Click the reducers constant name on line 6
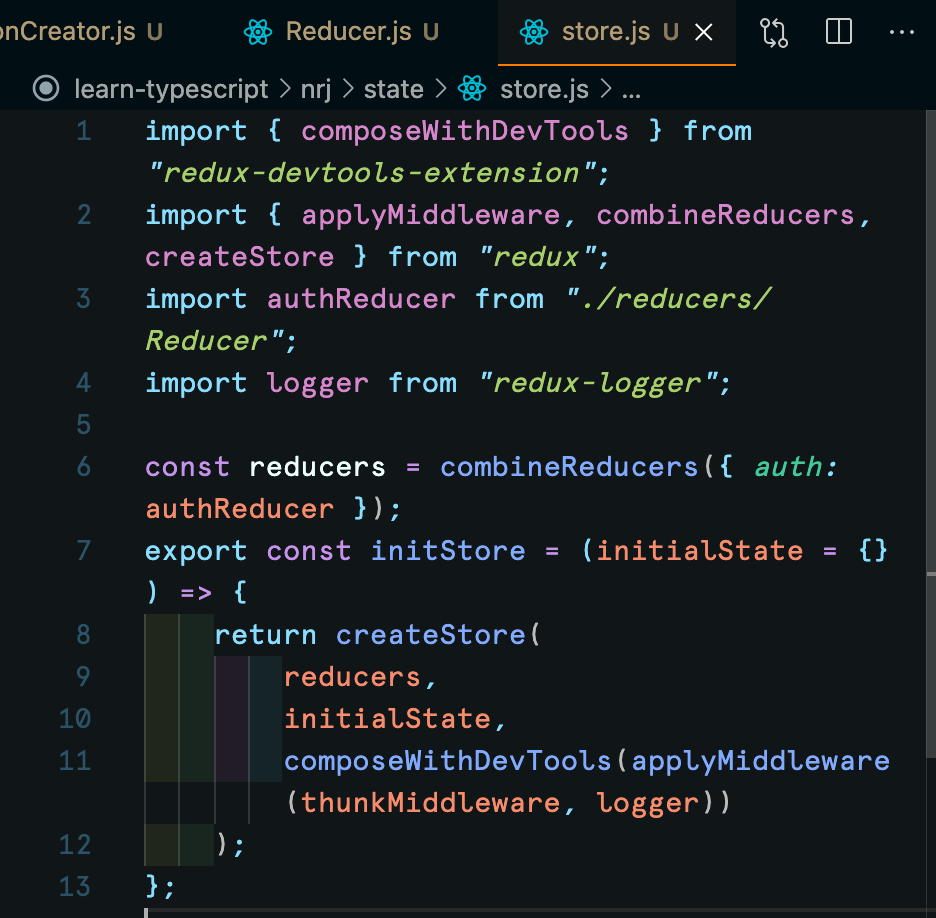The width and height of the screenshot is (936, 918). pyautogui.click(x=318, y=467)
